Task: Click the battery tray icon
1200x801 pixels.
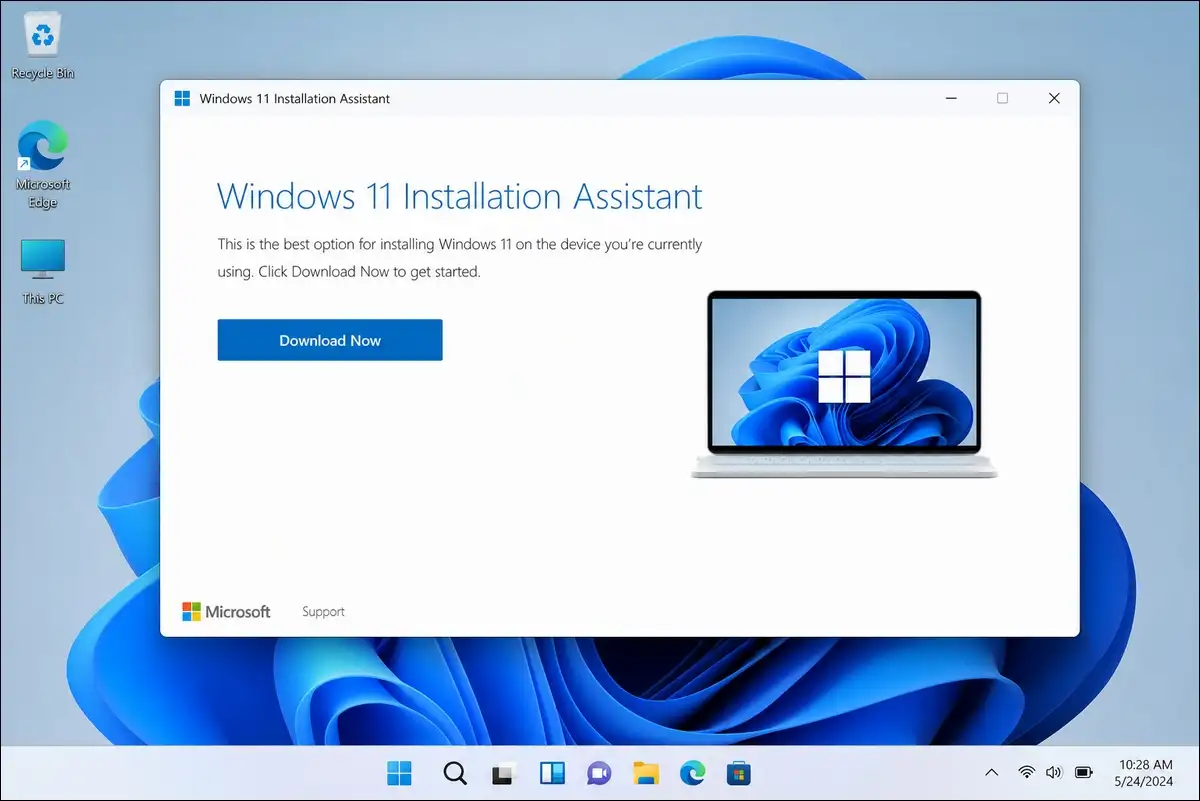Action: point(1083,772)
